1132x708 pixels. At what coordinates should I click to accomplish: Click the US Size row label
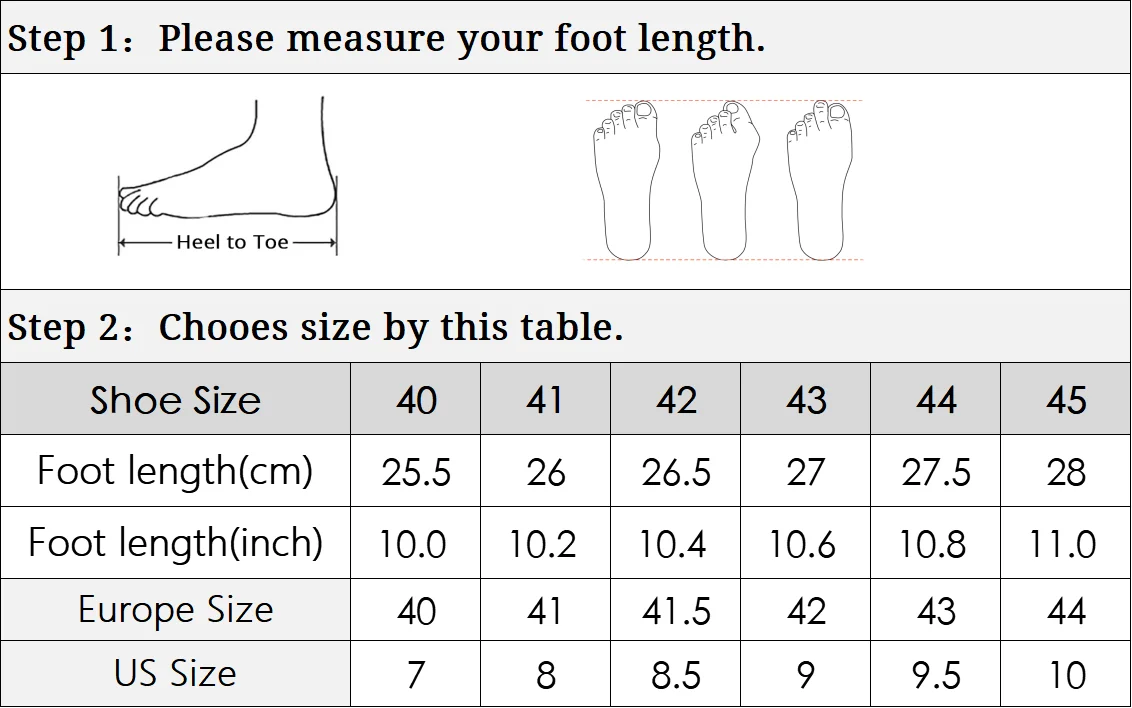tap(175, 673)
